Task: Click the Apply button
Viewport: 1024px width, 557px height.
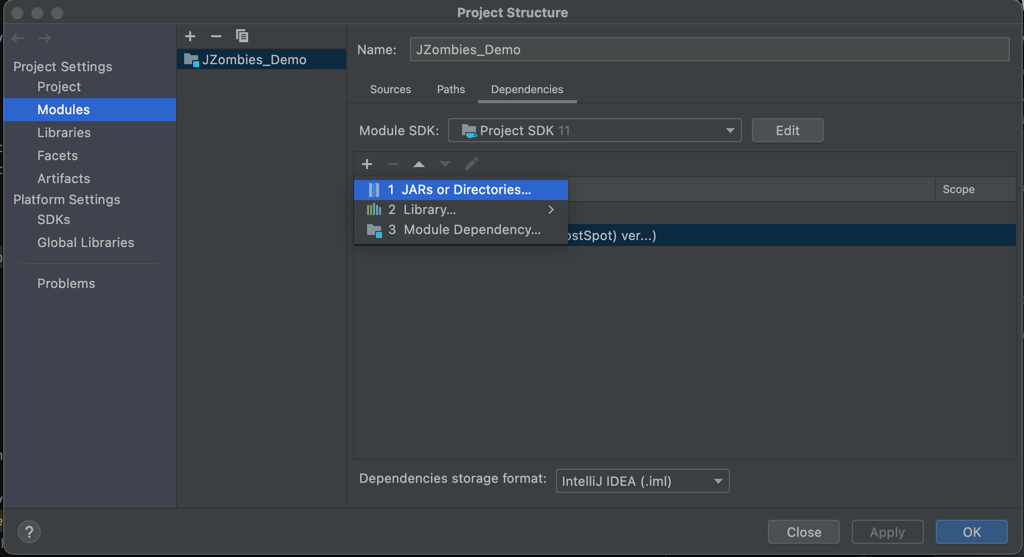Action: point(888,532)
